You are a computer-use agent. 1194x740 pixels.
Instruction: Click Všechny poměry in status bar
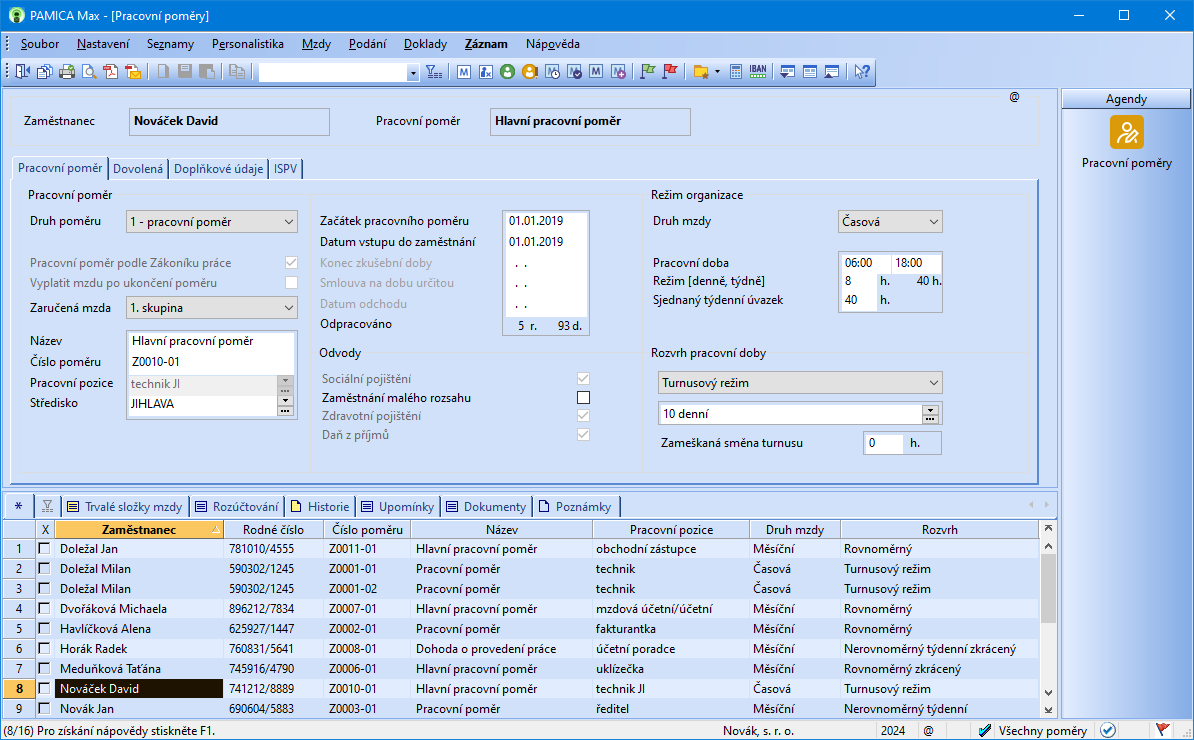(1042, 730)
